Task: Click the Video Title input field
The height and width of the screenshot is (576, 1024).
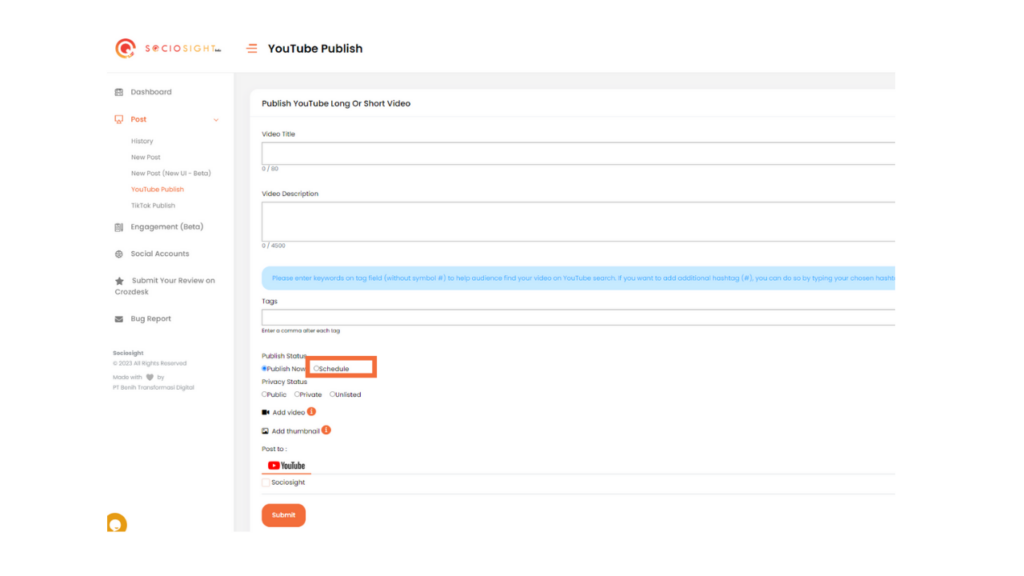Action: pos(579,153)
